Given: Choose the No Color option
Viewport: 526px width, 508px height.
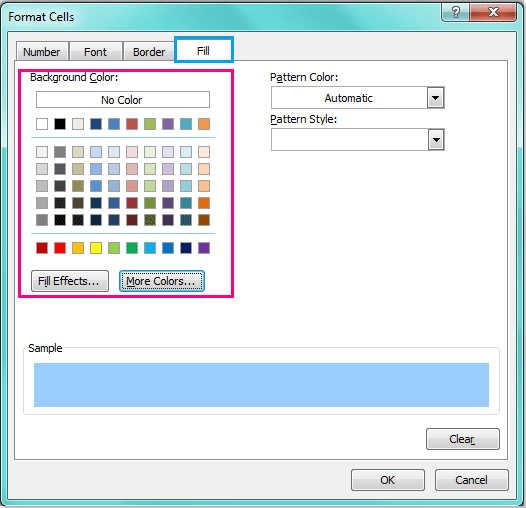Looking at the screenshot, I should 123,100.
